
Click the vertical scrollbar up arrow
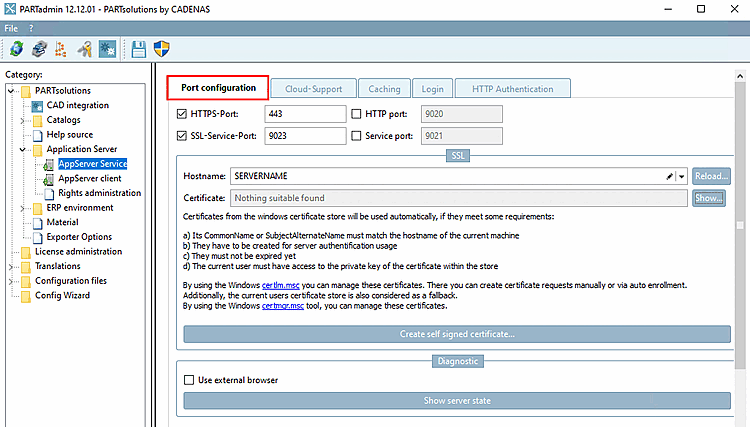pos(740,76)
